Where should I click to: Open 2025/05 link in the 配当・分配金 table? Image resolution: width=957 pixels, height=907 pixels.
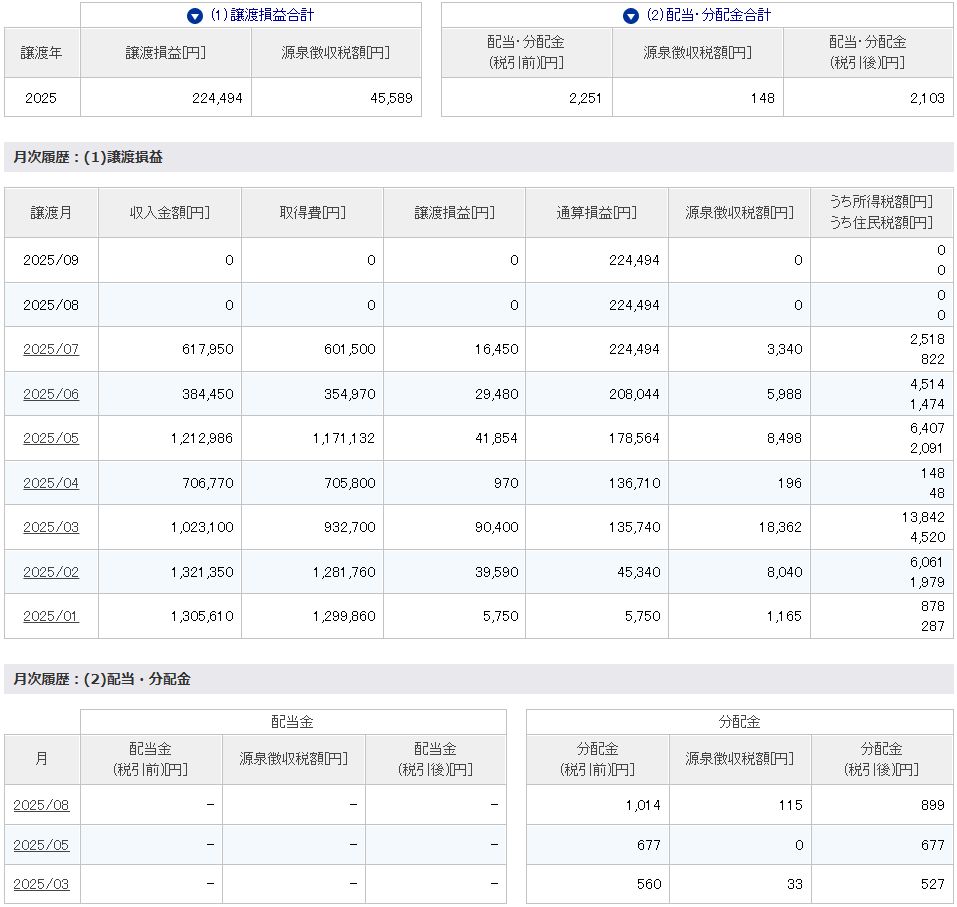(x=41, y=845)
